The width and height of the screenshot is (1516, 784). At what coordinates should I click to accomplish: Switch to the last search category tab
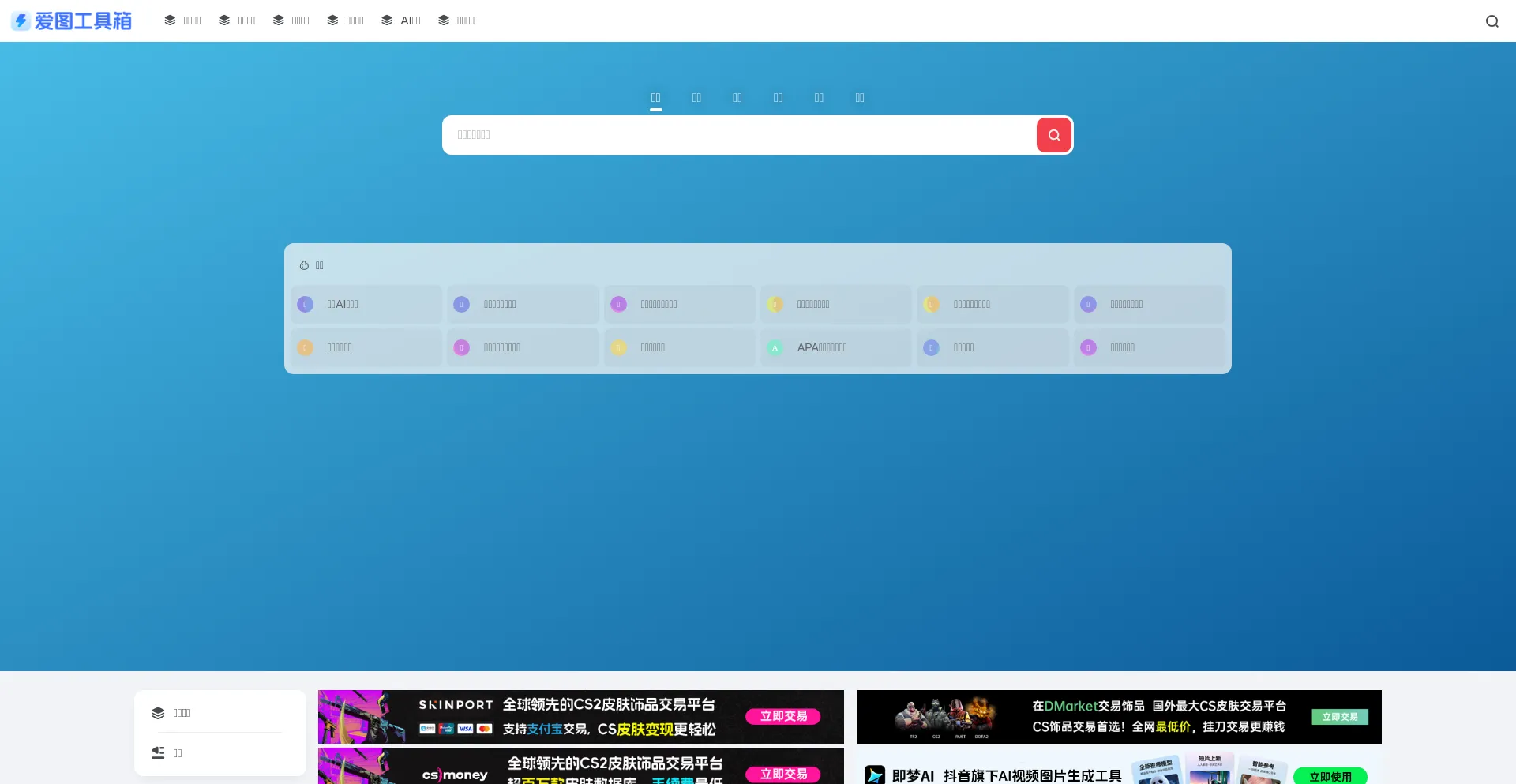860,98
